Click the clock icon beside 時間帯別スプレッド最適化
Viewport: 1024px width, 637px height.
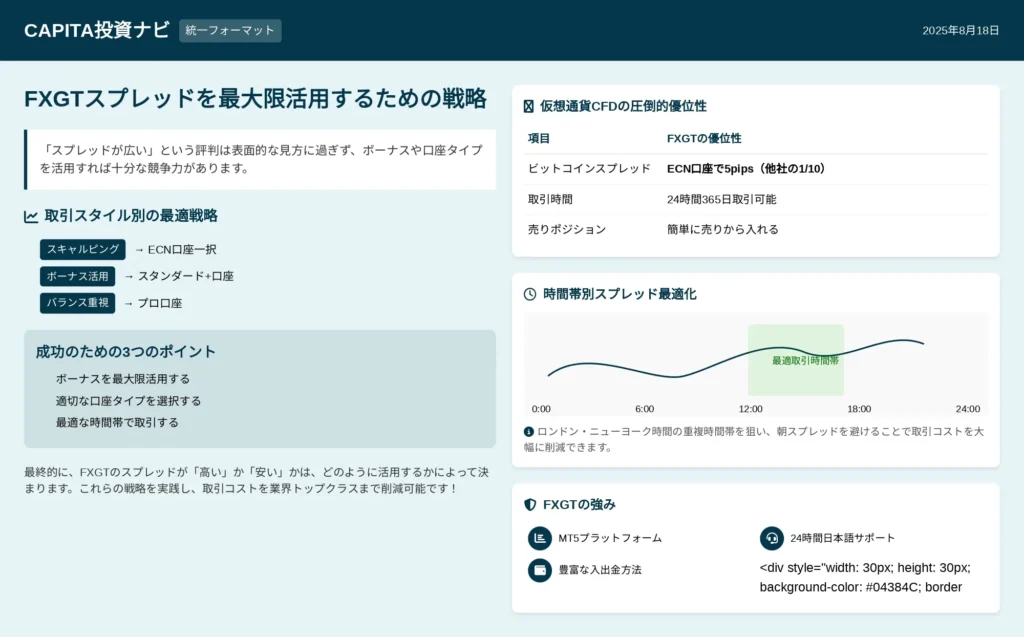[530, 294]
